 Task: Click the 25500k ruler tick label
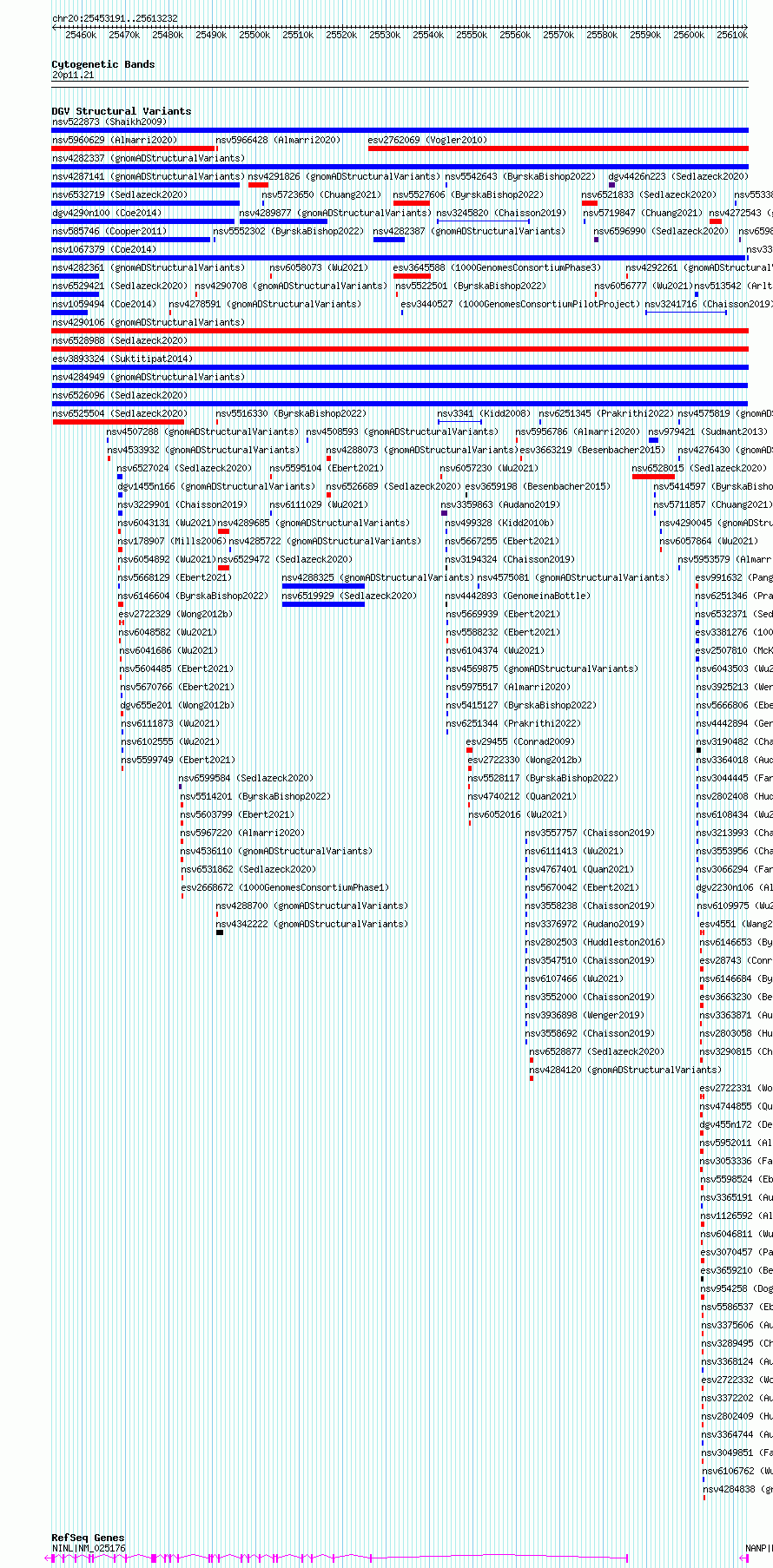[254, 35]
